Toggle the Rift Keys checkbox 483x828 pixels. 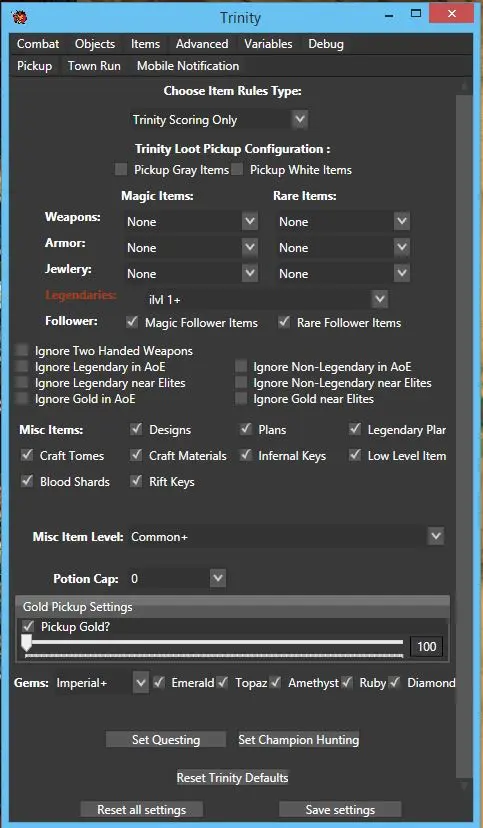point(137,481)
